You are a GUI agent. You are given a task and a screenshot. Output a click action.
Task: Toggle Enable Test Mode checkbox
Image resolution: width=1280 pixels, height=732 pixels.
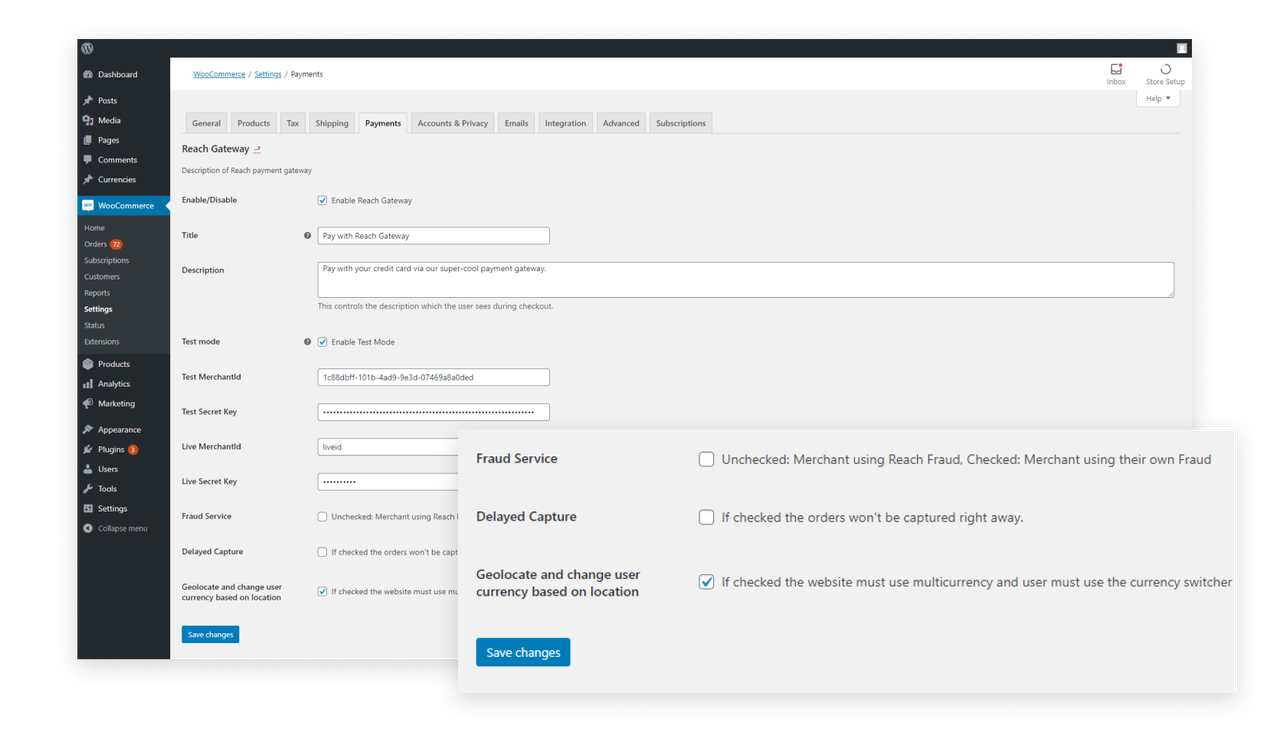[x=322, y=342]
